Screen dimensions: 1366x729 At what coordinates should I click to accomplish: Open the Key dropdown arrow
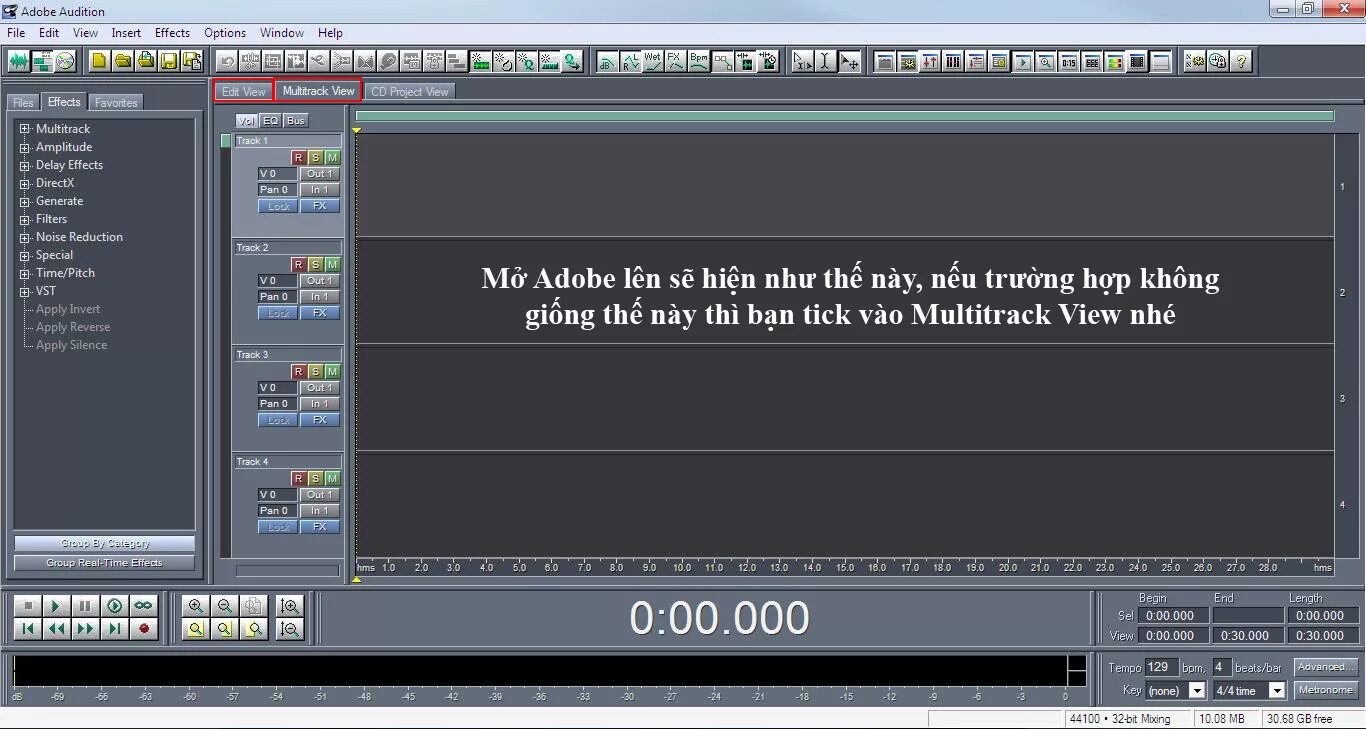coord(1197,691)
